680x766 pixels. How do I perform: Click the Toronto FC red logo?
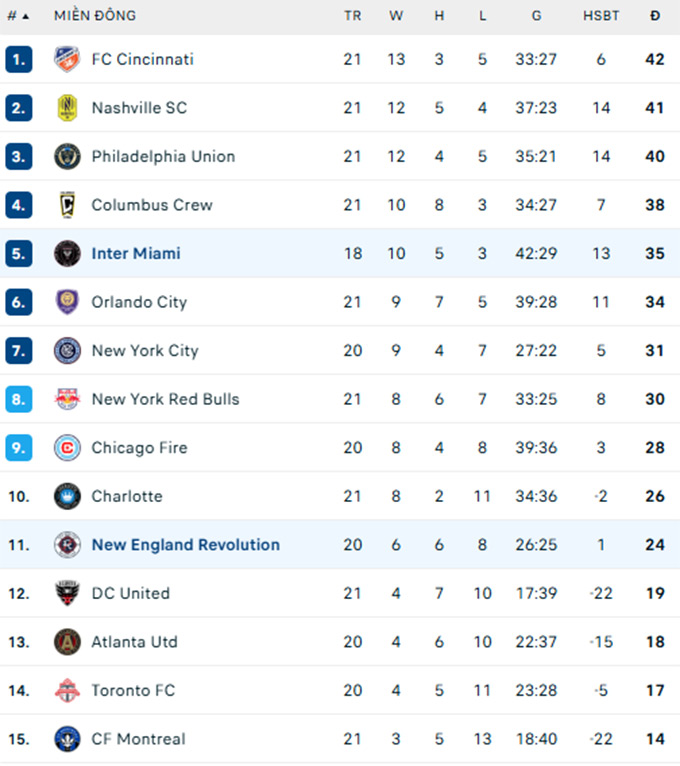pyautogui.click(x=67, y=690)
